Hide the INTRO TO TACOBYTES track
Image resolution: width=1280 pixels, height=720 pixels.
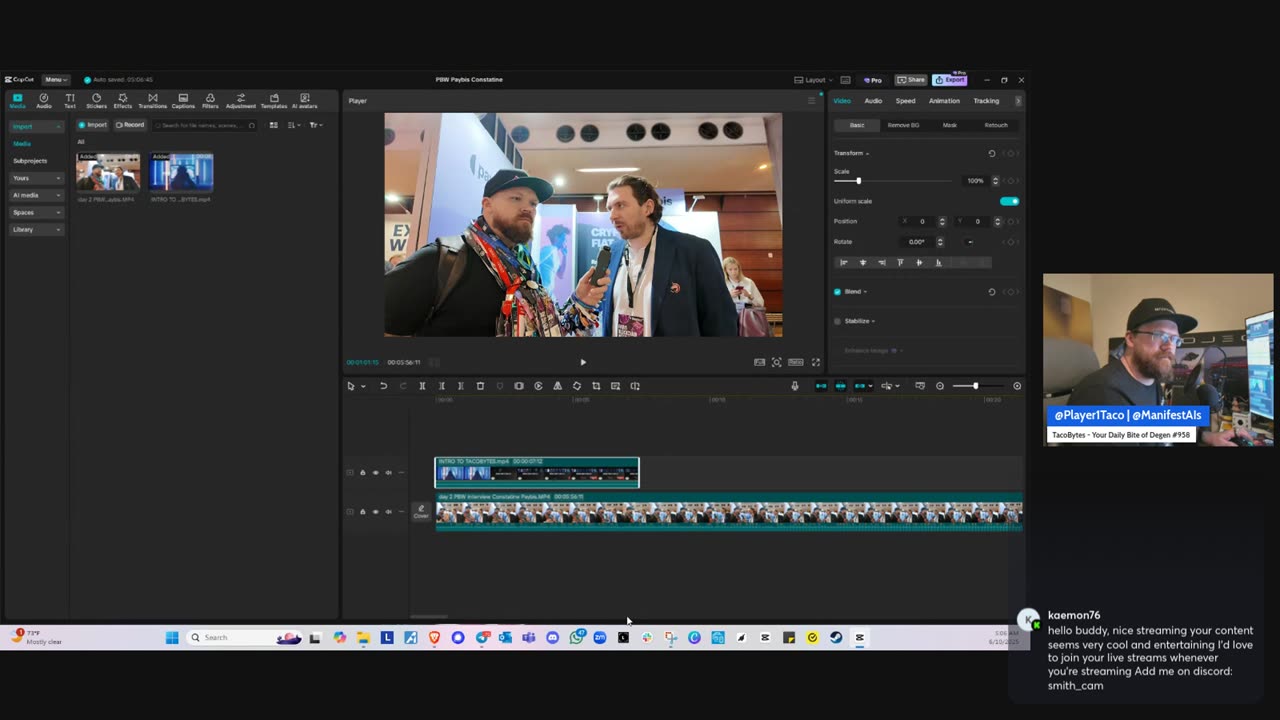coord(375,472)
